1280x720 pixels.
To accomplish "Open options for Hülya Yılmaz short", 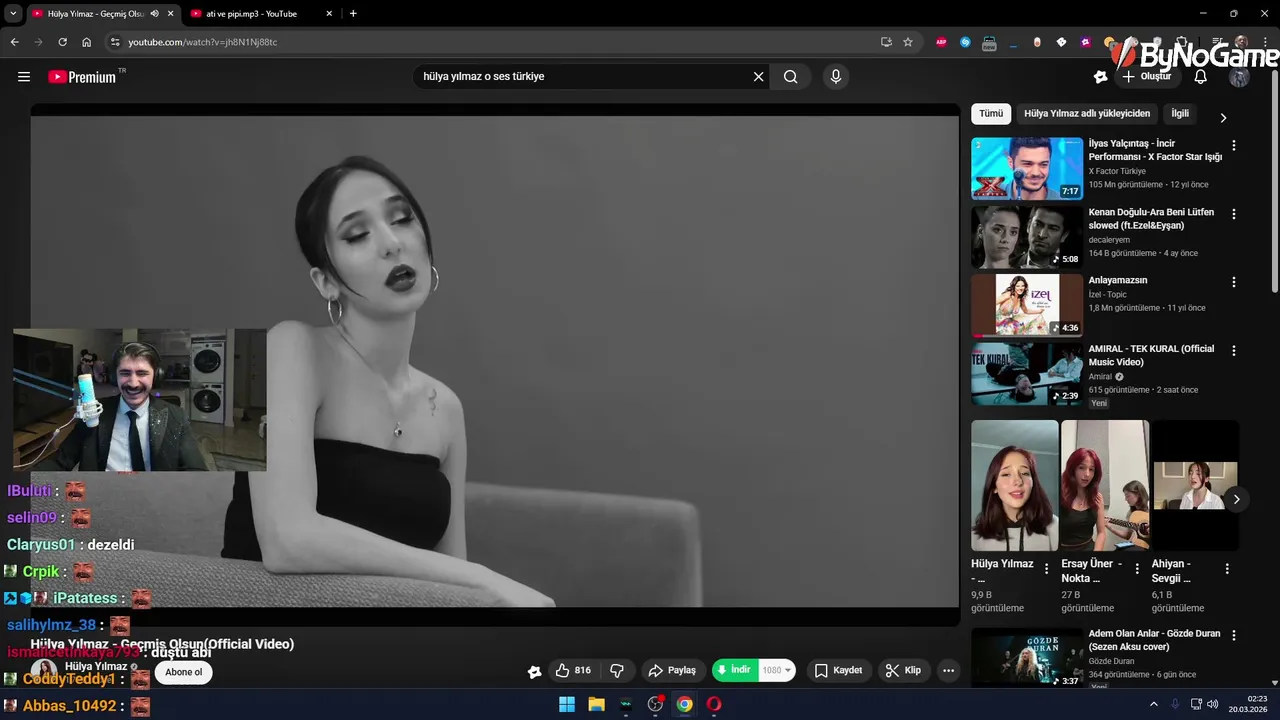I will (x=1047, y=569).
